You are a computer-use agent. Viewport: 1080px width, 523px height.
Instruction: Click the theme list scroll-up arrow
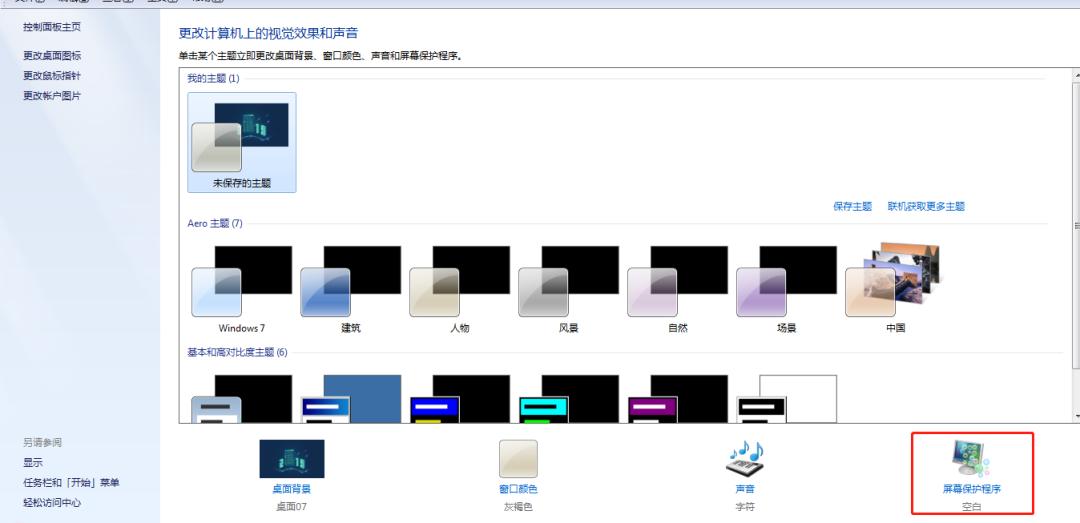(1077, 73)
